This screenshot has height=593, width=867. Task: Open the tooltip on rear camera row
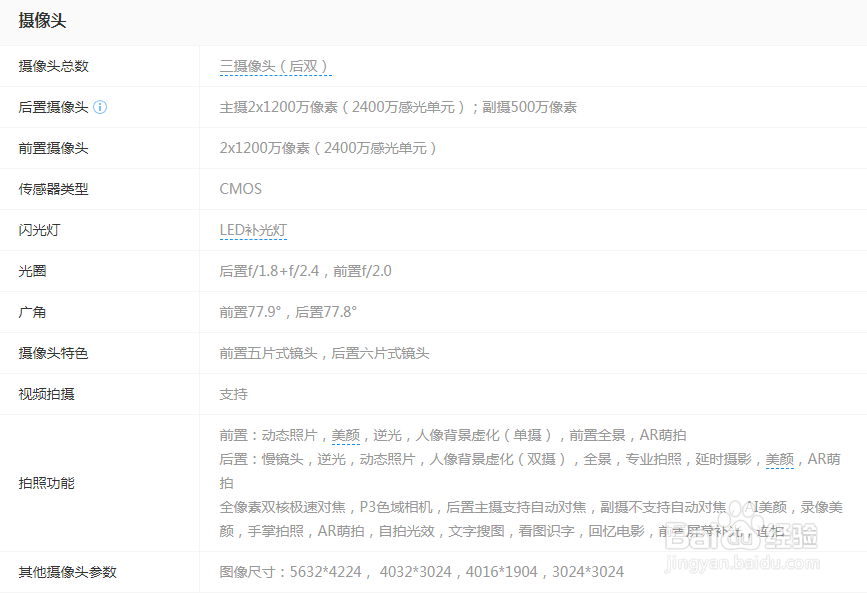coord(100,107)
